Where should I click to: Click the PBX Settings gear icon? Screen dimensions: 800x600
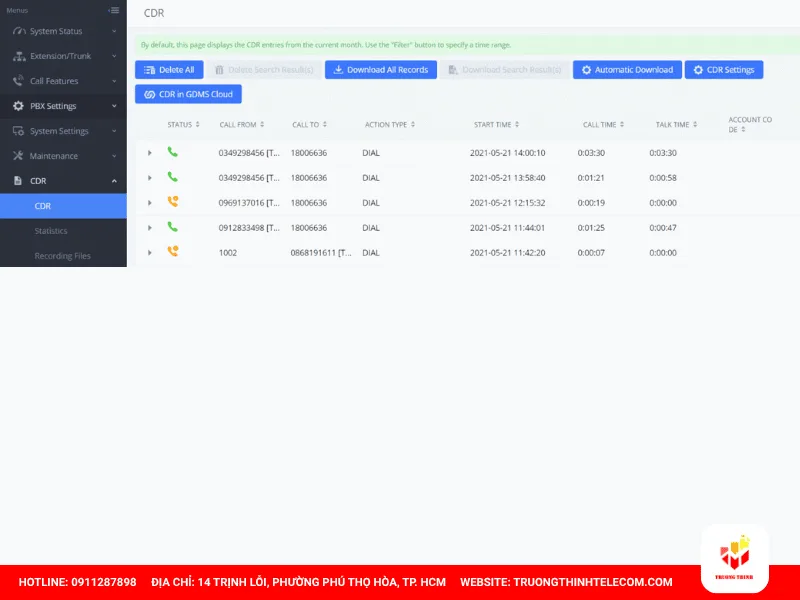click(x=18, y=106)
